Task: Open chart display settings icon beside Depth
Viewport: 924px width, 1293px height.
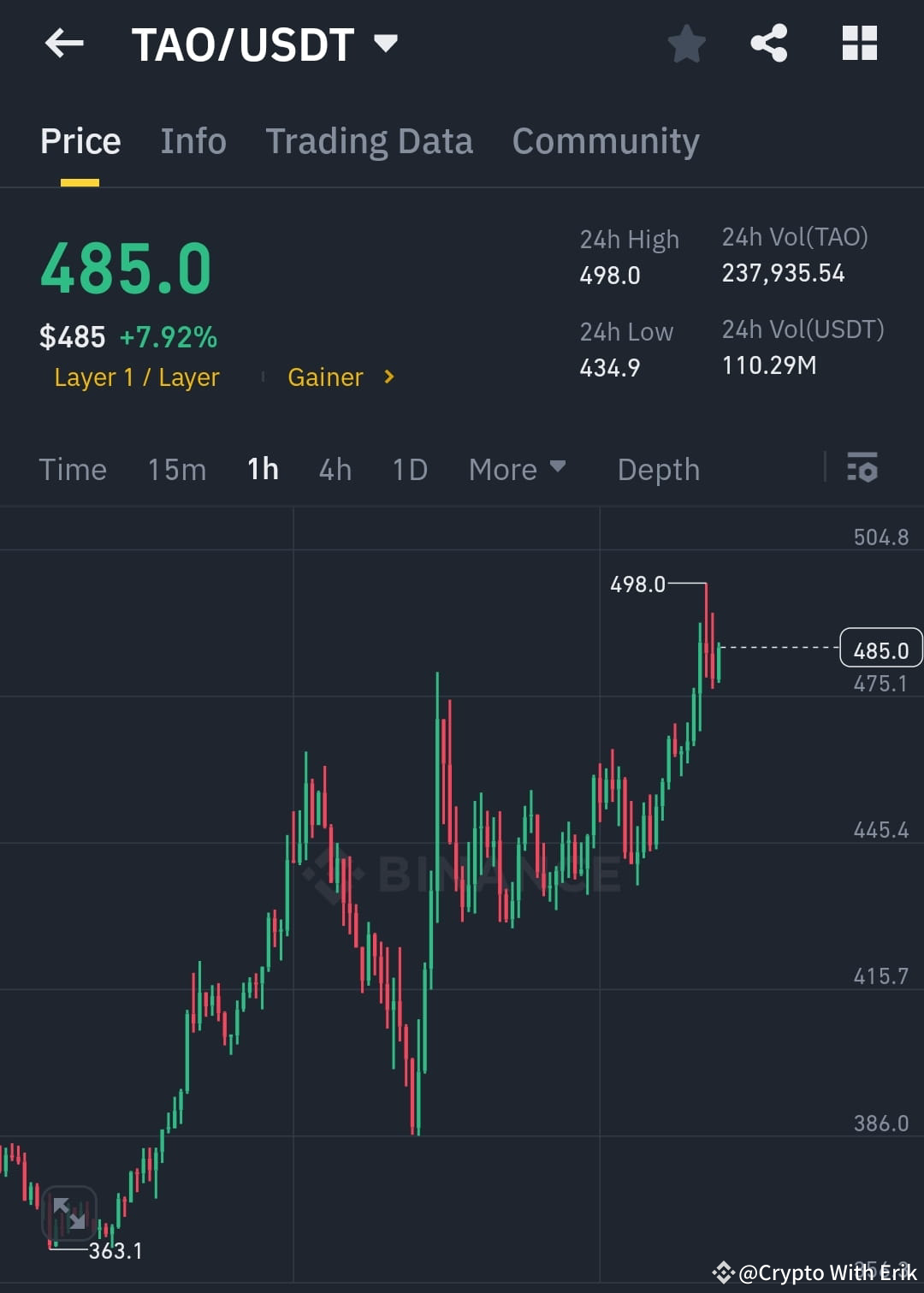Action: (862, 469)
